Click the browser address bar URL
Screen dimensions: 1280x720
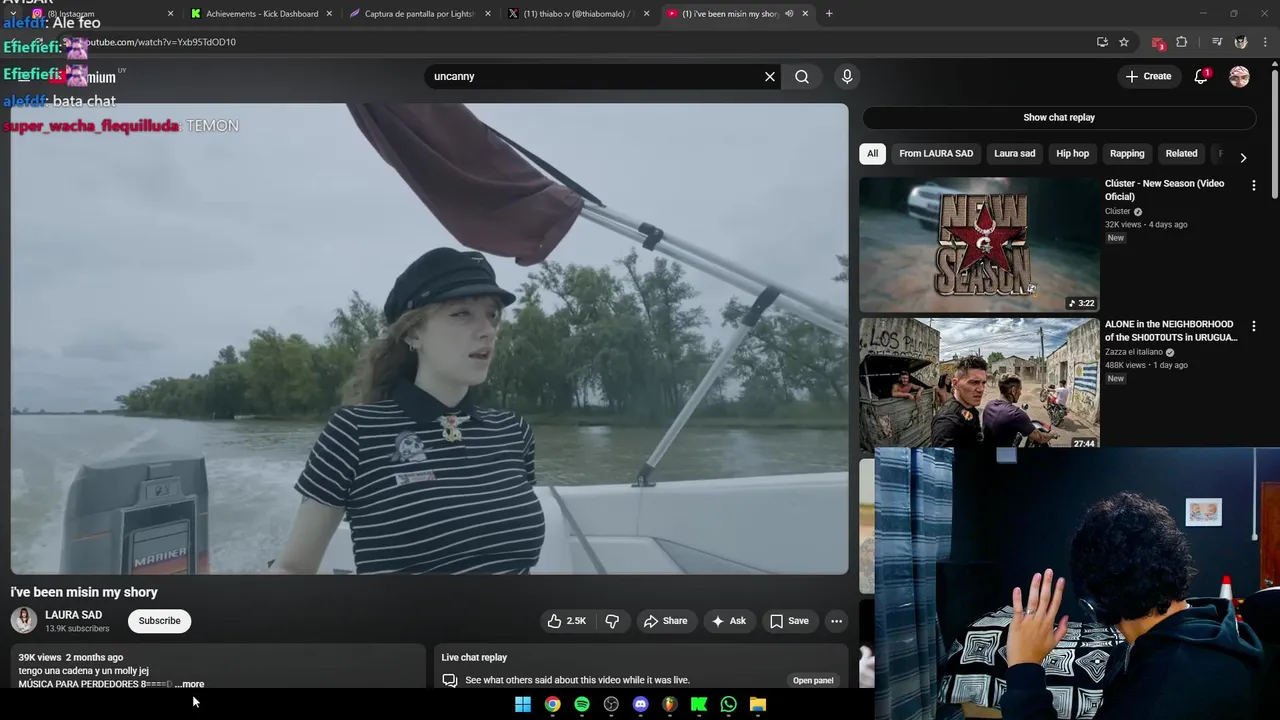pos(160,42)
